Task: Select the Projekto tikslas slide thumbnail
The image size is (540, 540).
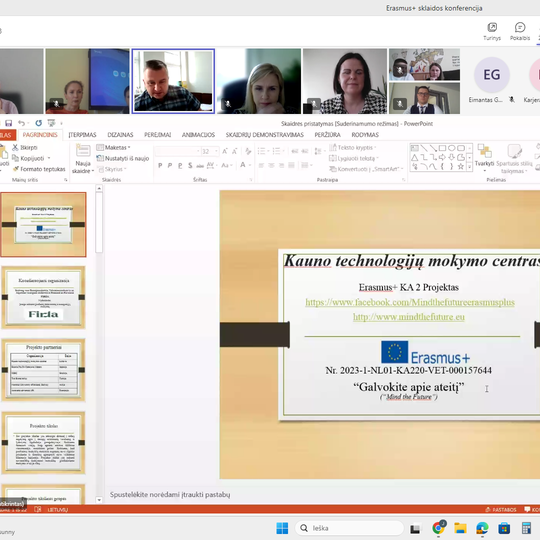Action: coord(43,443)
